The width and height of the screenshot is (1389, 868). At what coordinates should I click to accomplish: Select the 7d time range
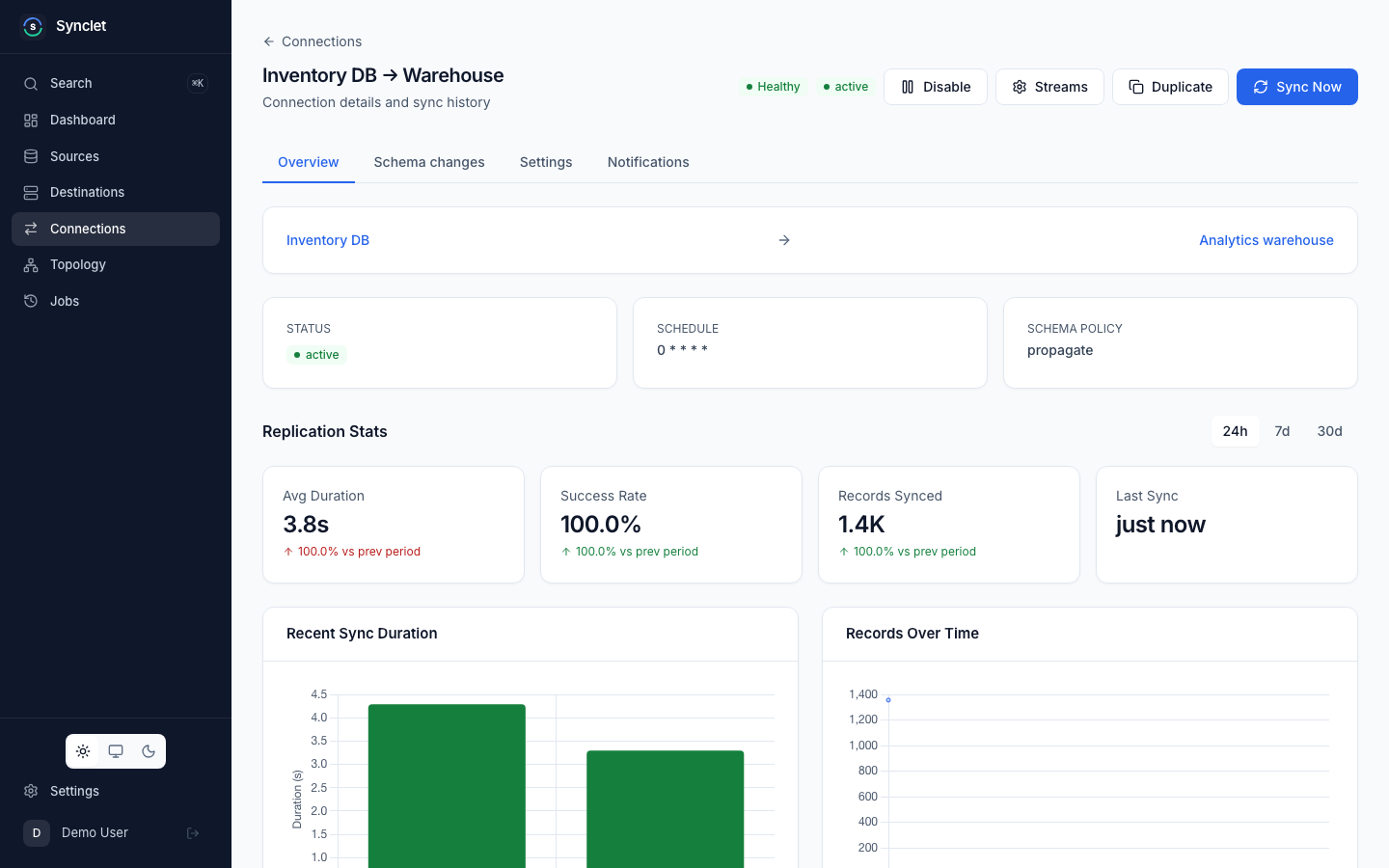coord(1282,431)
